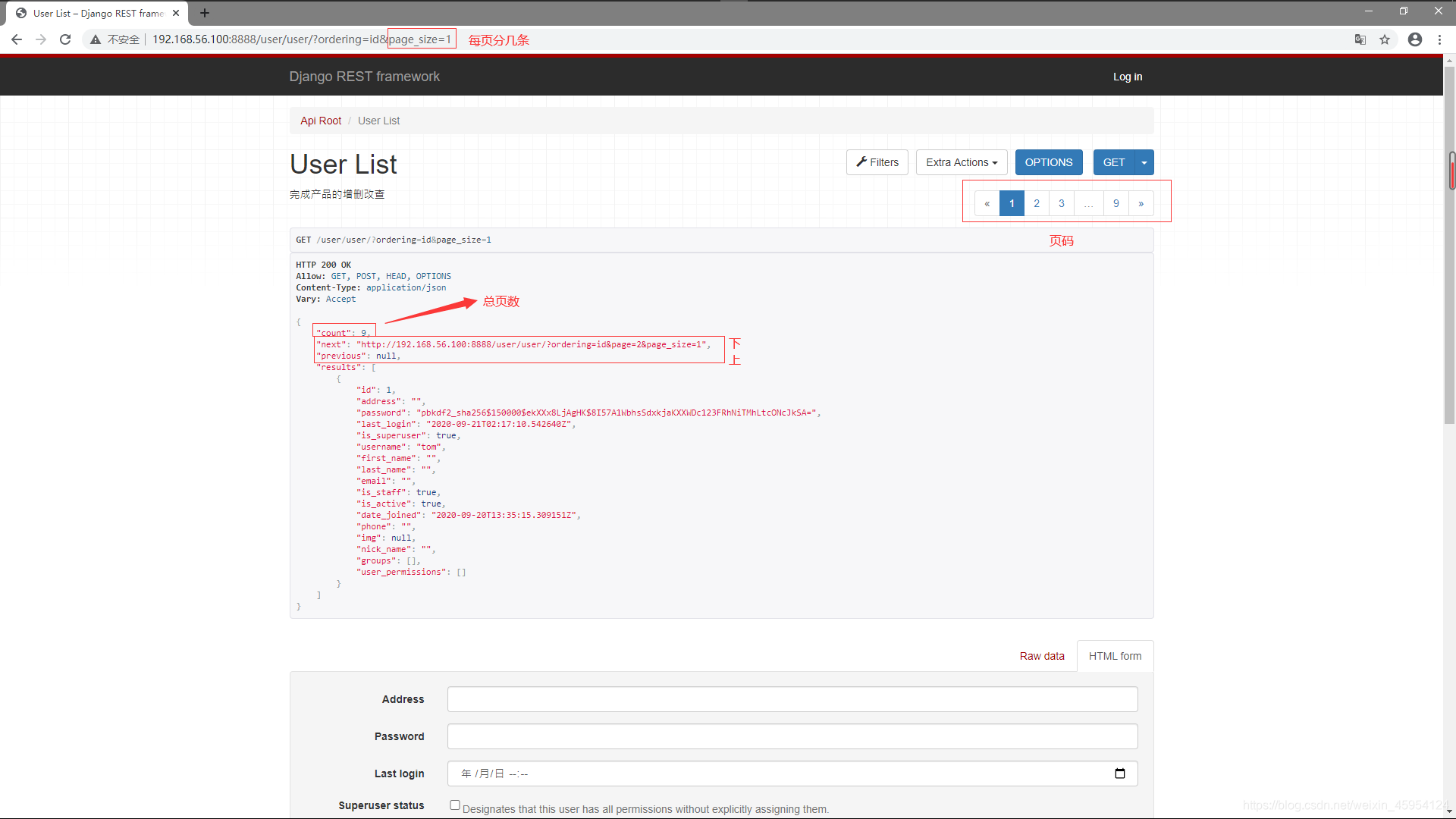Open the Filters button
Viewport: 1456px width, 819px height.
877,162
